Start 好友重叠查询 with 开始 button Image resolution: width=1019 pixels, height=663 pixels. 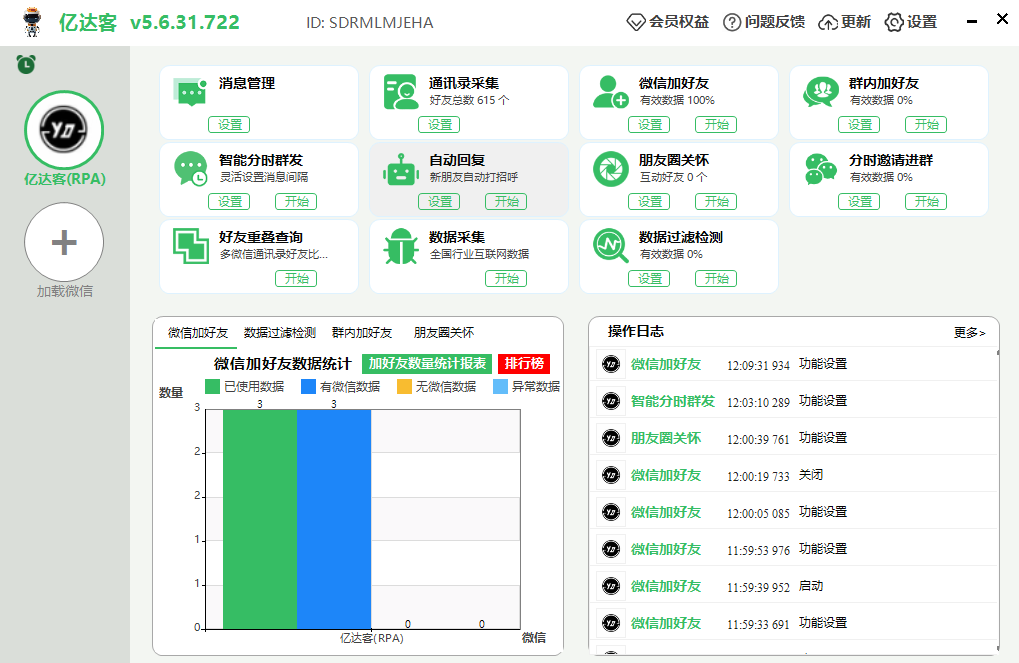point(296,279)
